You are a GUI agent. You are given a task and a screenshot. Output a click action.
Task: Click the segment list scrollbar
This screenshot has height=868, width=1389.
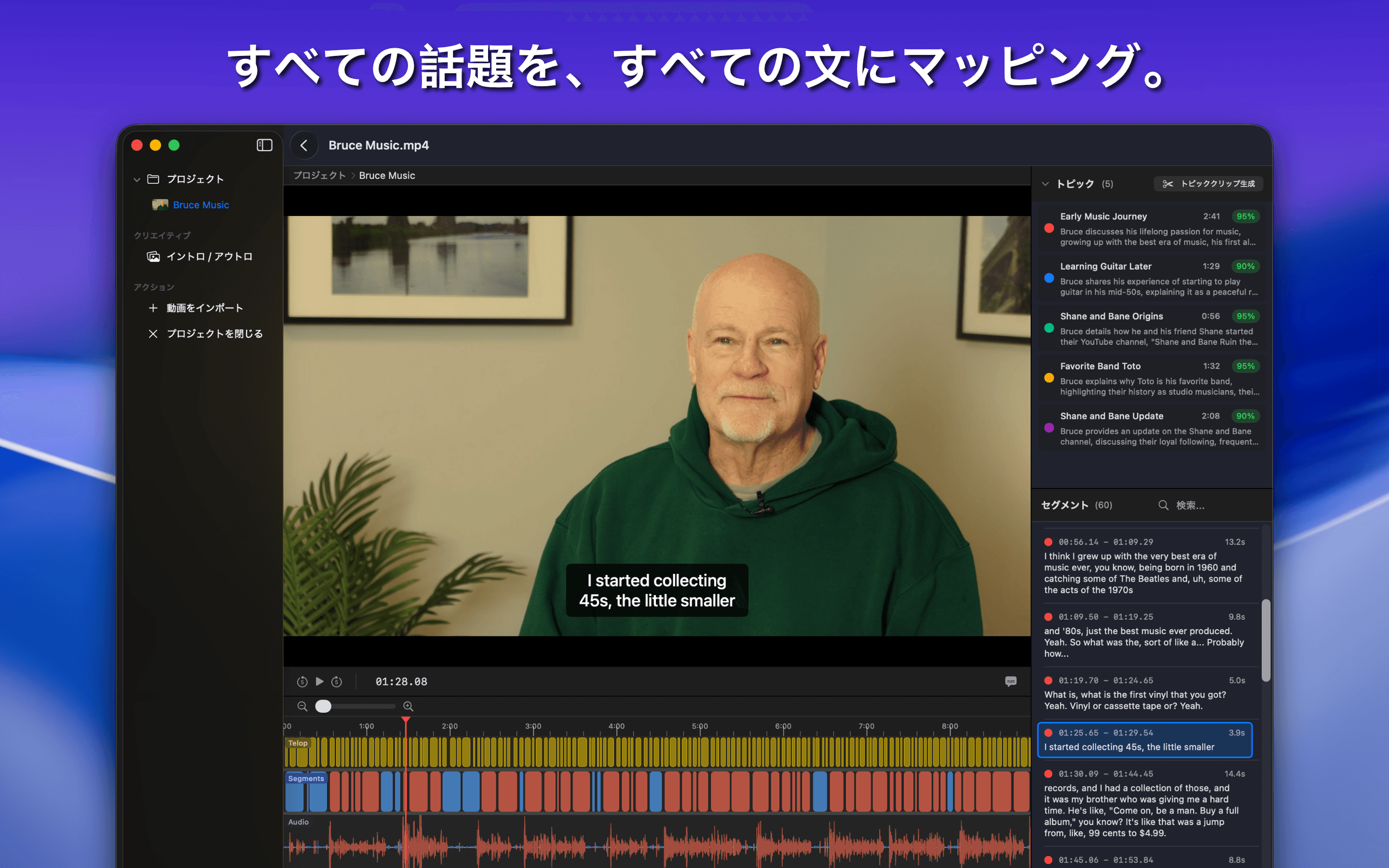coord(1265,640)
